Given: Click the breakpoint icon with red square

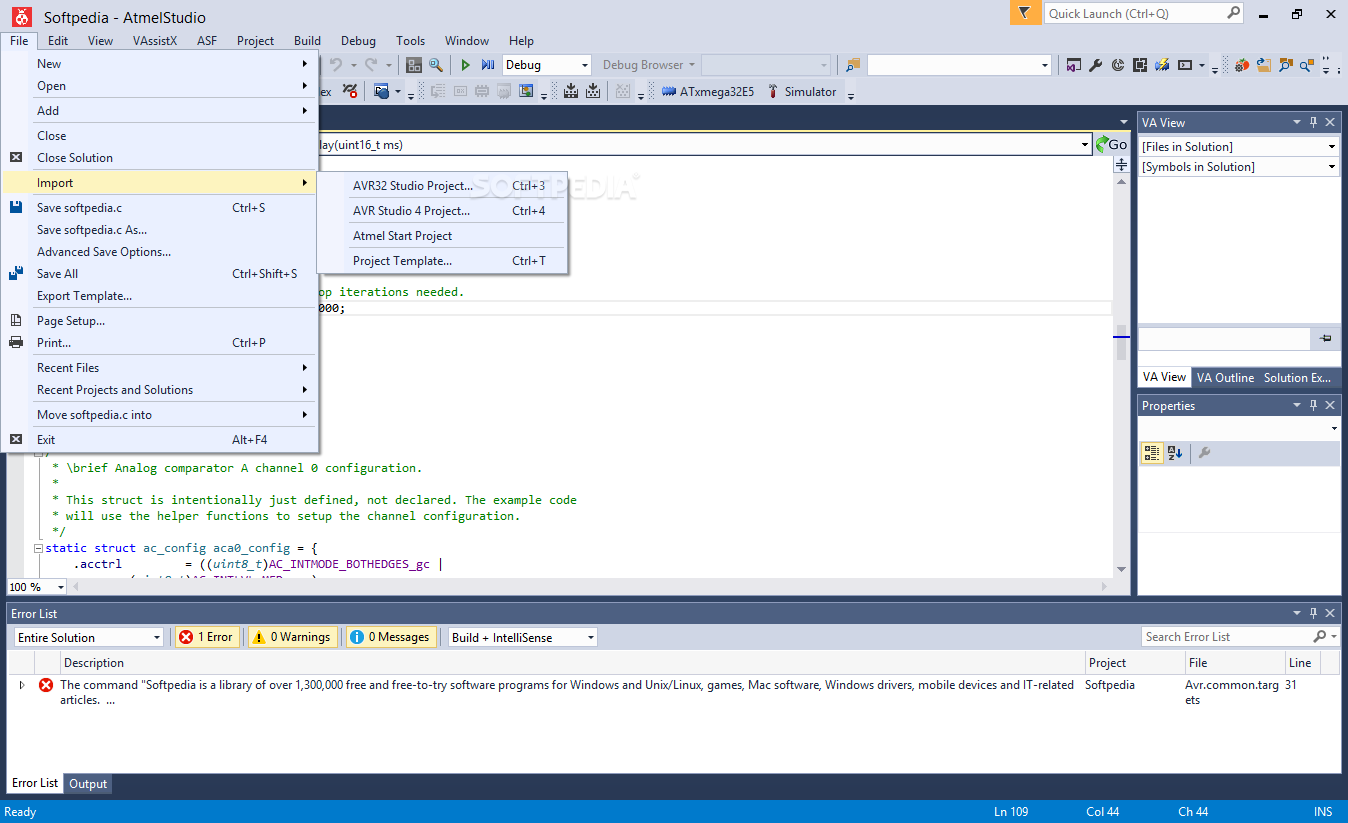Looking at the screenshot, I should [x=350, y=91].
